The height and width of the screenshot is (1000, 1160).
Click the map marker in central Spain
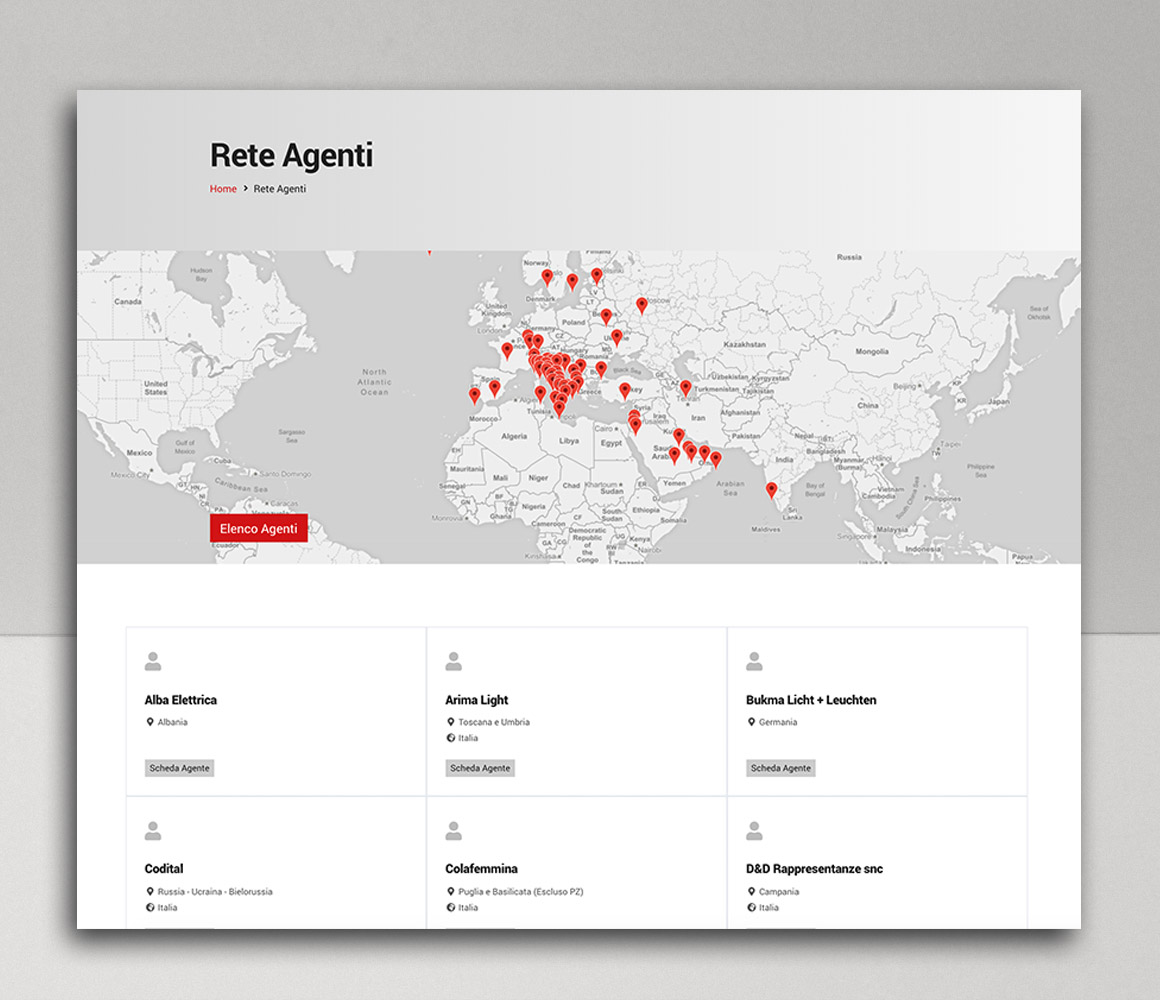point(494,388)
